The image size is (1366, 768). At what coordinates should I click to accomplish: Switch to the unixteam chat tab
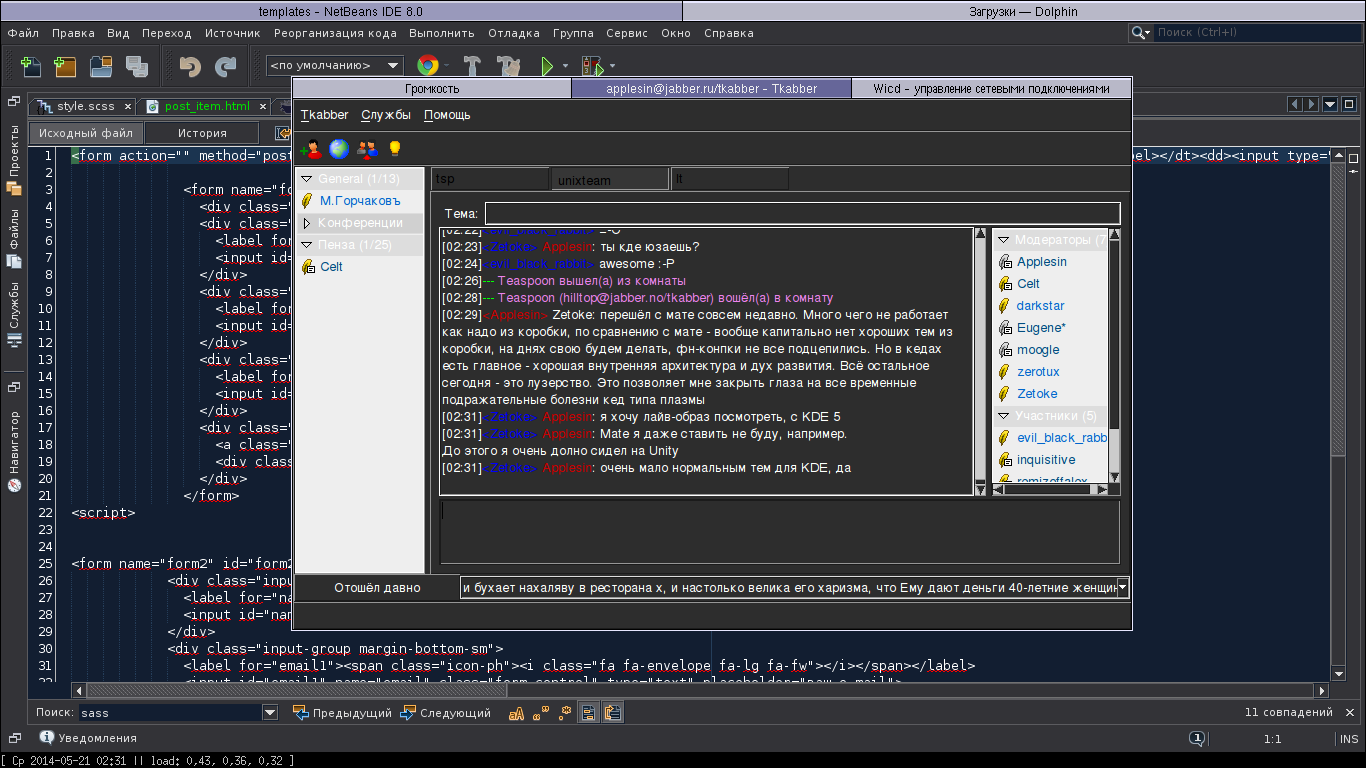pyautogui.click(x=610, y=179)
